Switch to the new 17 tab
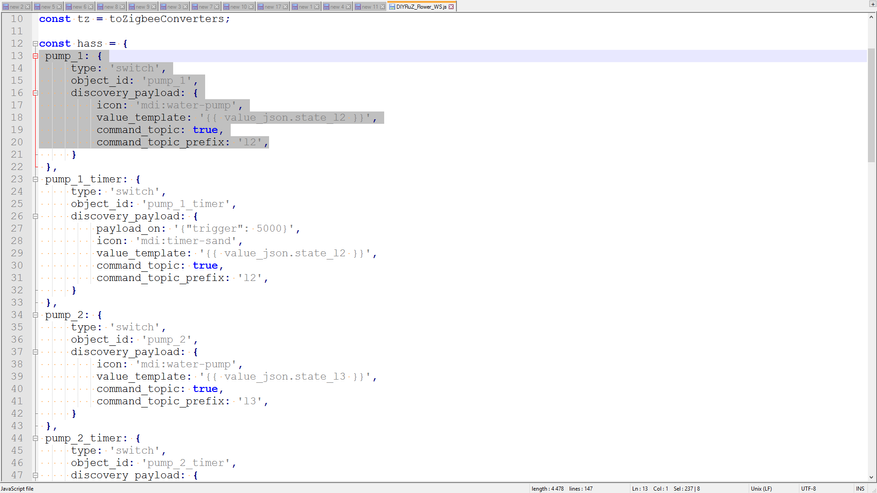The image size is (877, 493). tap(272, 7)
